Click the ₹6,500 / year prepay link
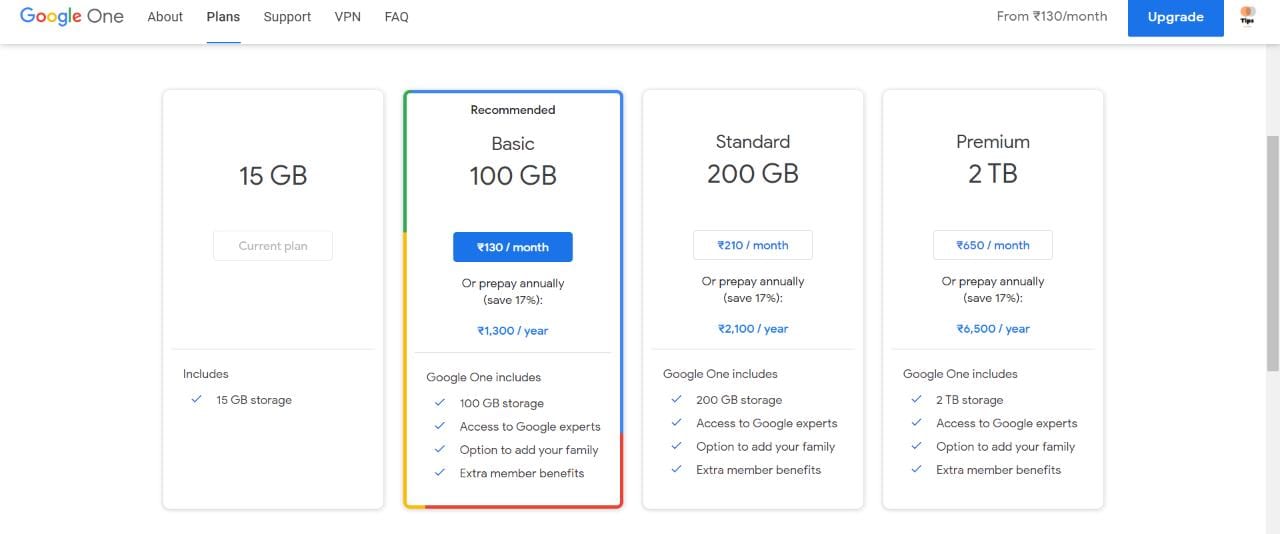 click(x=993, y=329)
